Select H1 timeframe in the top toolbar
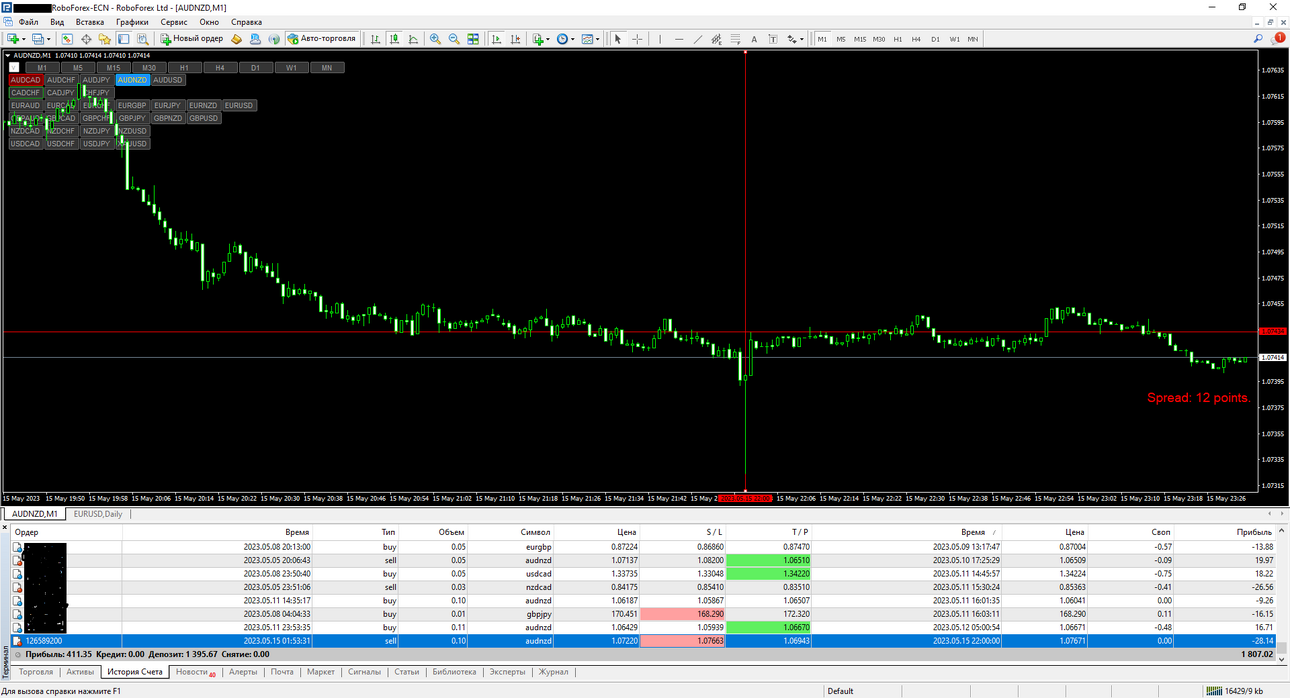Image resolution: width=1290 pixels, height=698 pixels. [898, 39]
